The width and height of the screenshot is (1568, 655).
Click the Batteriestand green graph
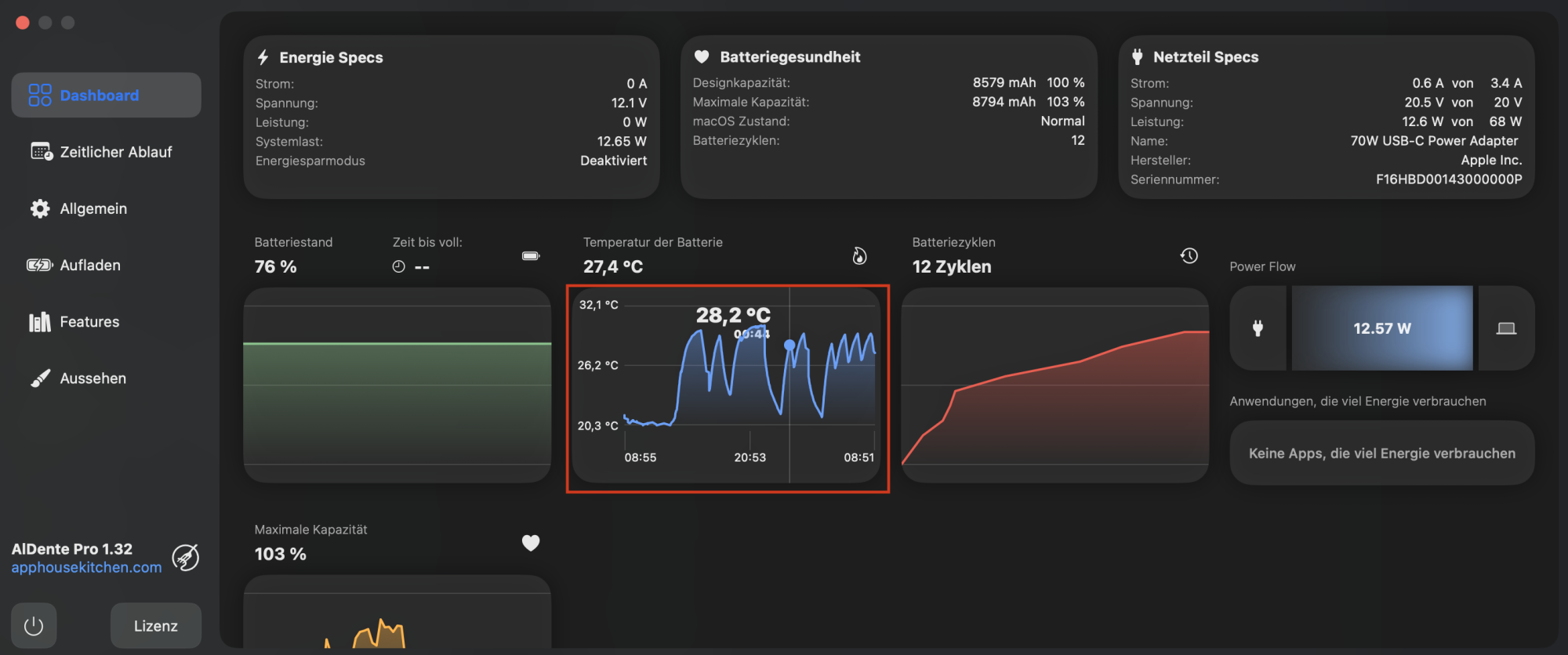tap(397, 385)
